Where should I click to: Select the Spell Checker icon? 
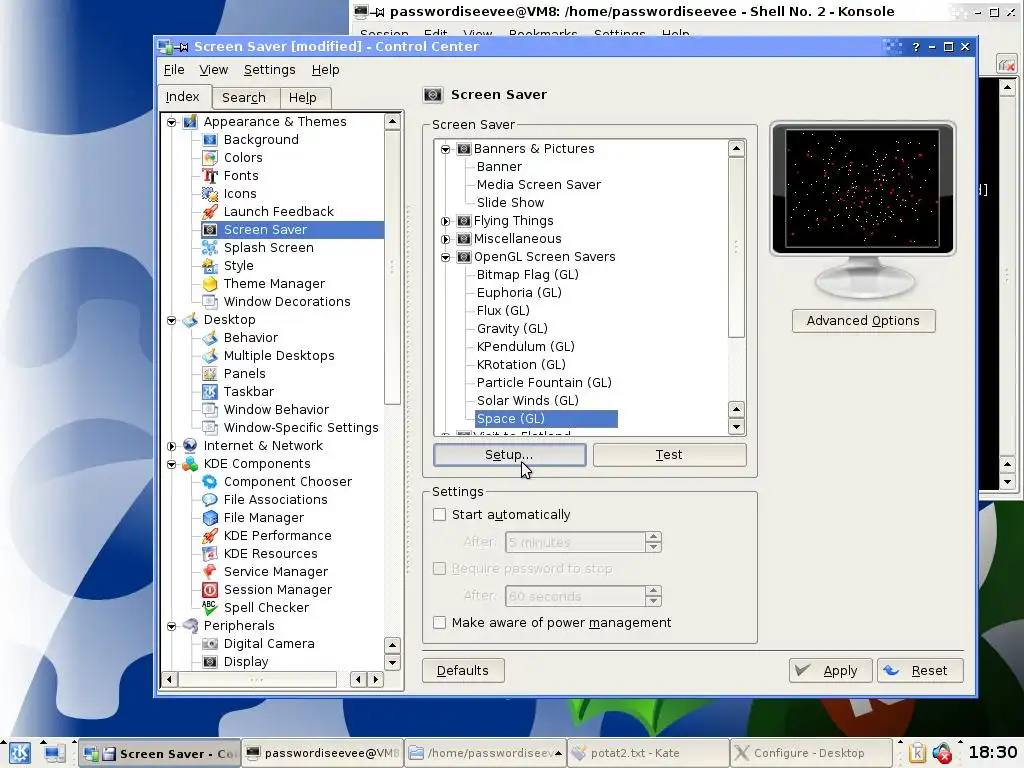[x=210, y=607]
